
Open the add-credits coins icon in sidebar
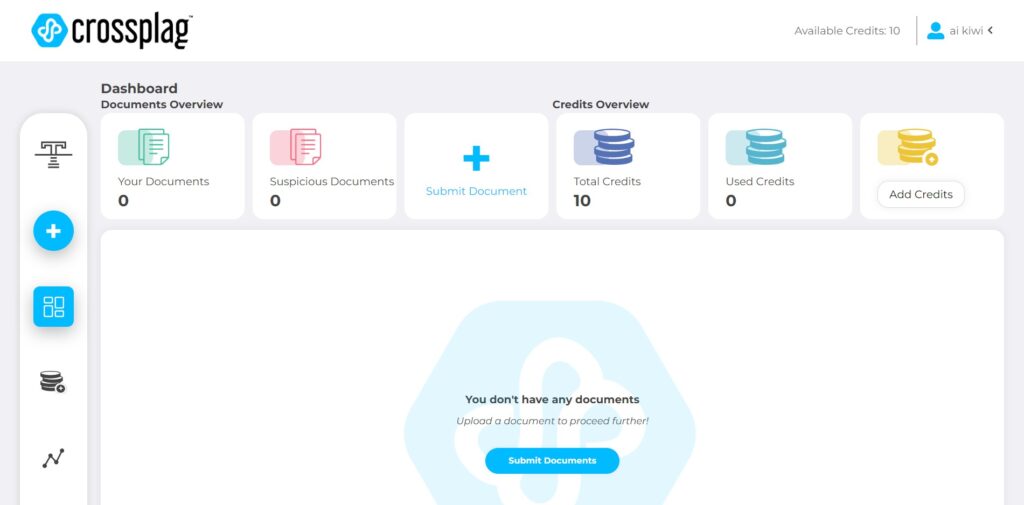point(53,382)
